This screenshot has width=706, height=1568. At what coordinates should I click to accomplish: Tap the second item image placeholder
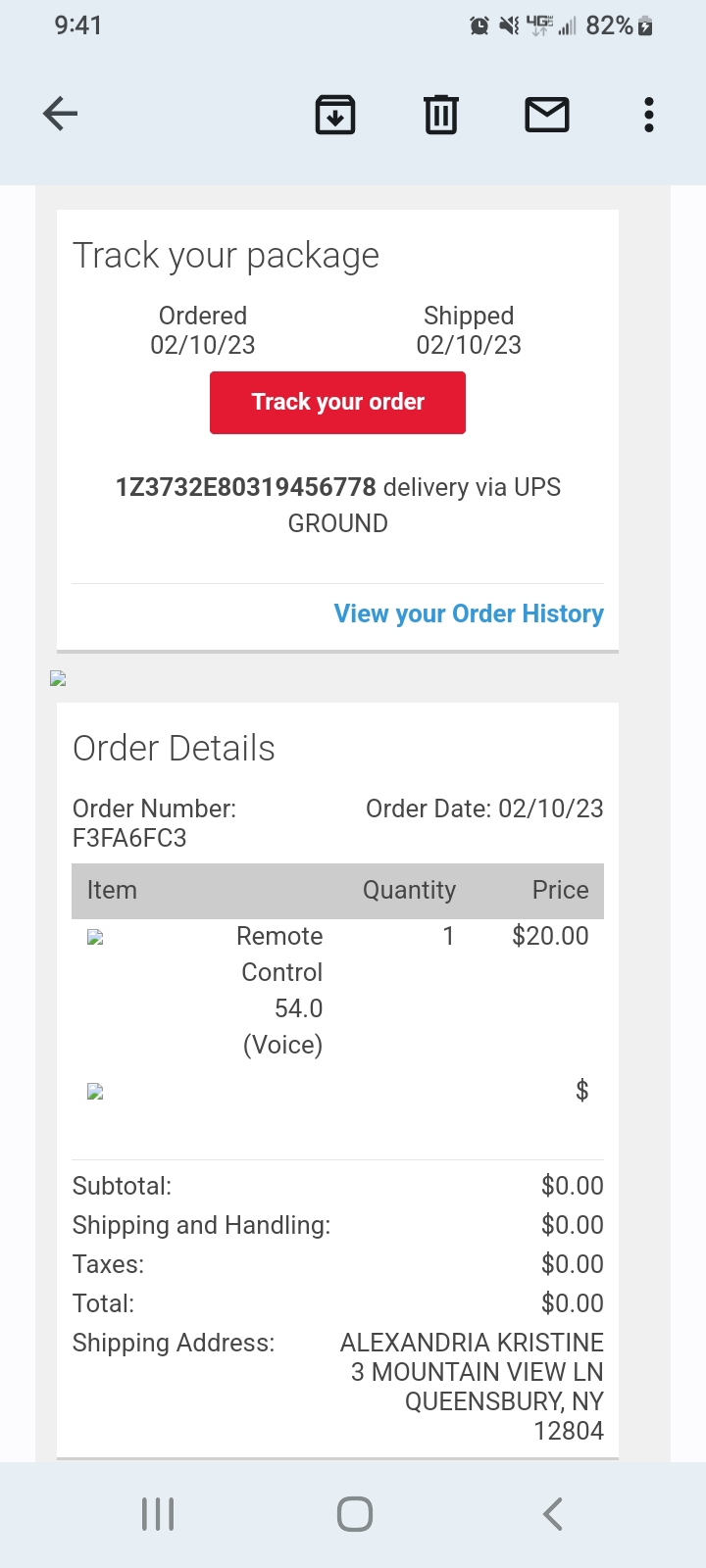(x=95, y=1091)
